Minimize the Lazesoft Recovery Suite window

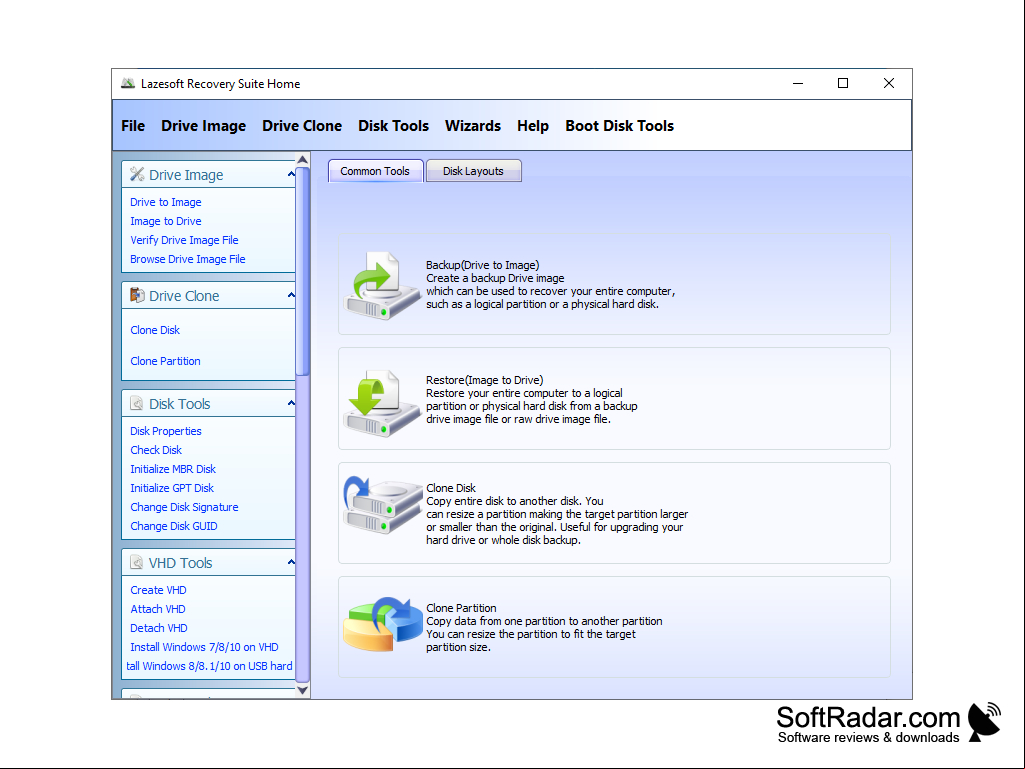[x=798, y=83]
